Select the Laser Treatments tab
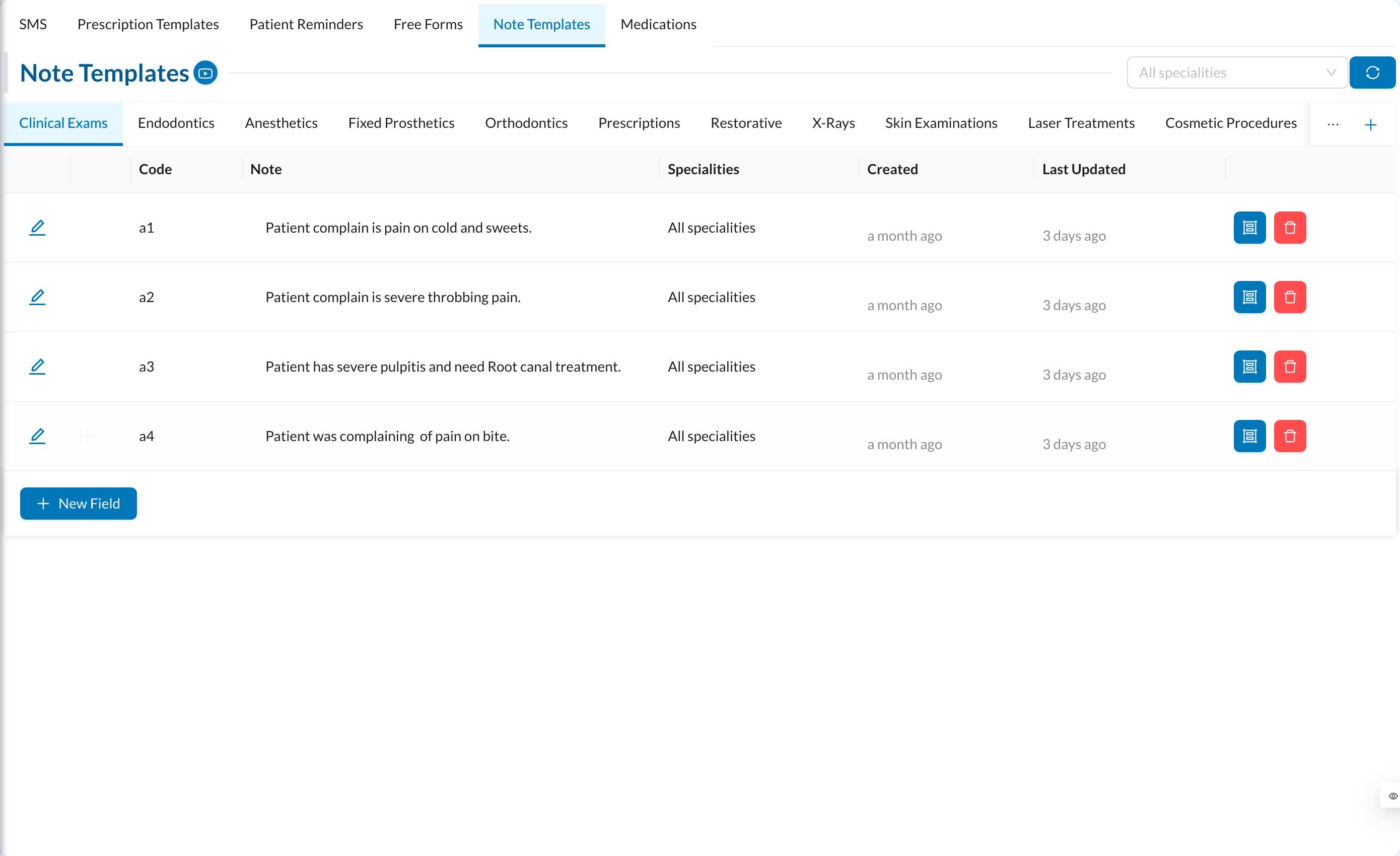 1081,123
